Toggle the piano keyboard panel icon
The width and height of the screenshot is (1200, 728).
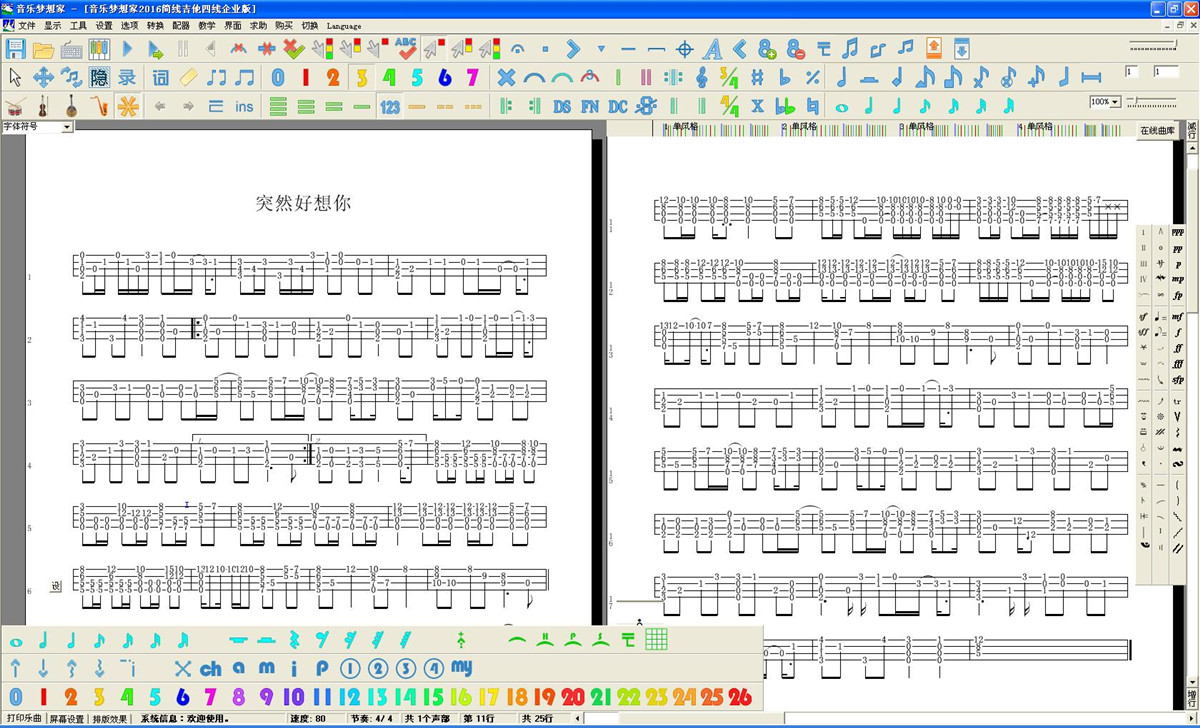coord(99,48)
